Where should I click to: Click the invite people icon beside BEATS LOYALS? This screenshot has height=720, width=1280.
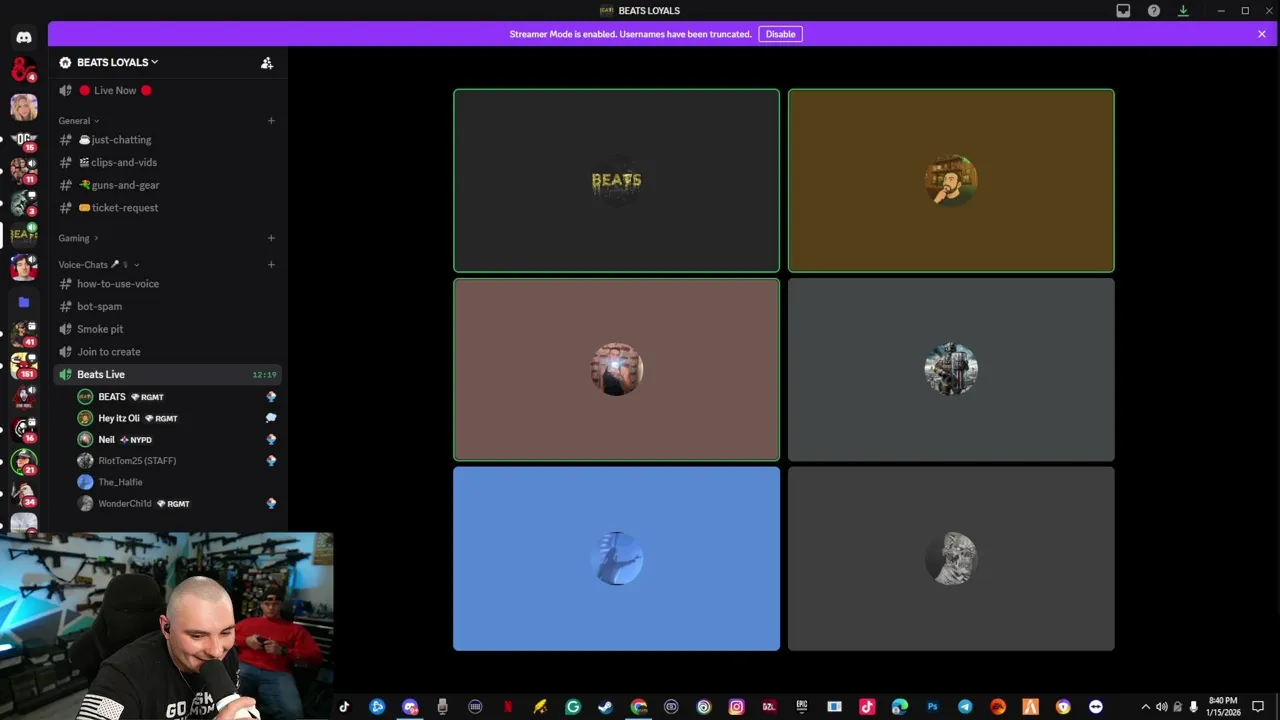(x=267, y=62)
